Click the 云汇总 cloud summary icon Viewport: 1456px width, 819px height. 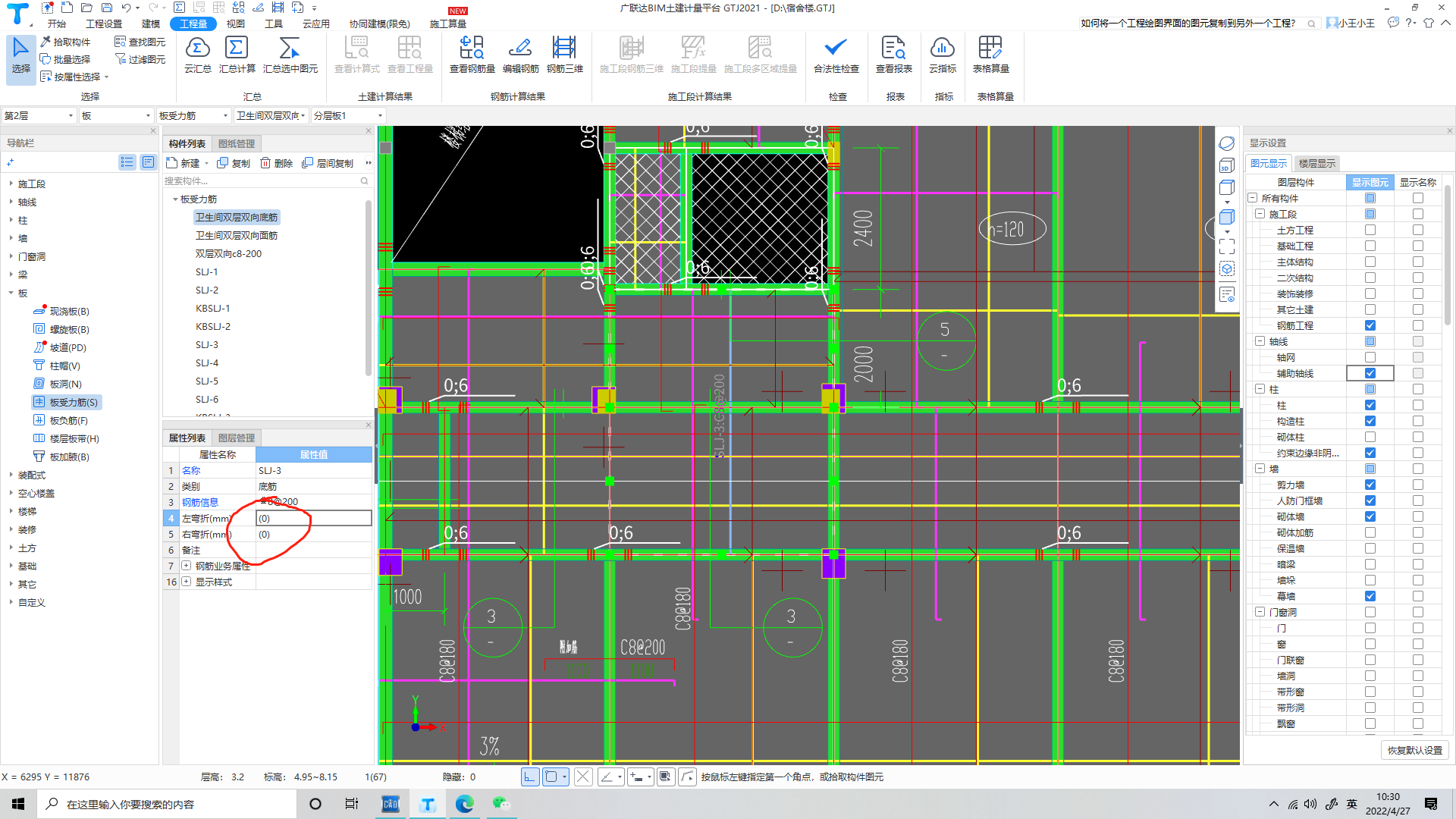pos(197,55)
